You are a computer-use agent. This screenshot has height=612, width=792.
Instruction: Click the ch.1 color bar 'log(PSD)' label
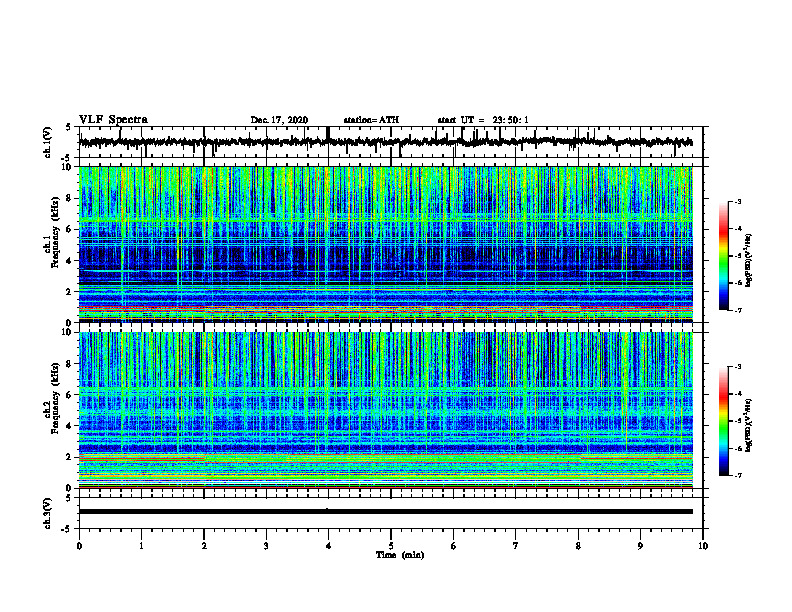tap(749, 260)
